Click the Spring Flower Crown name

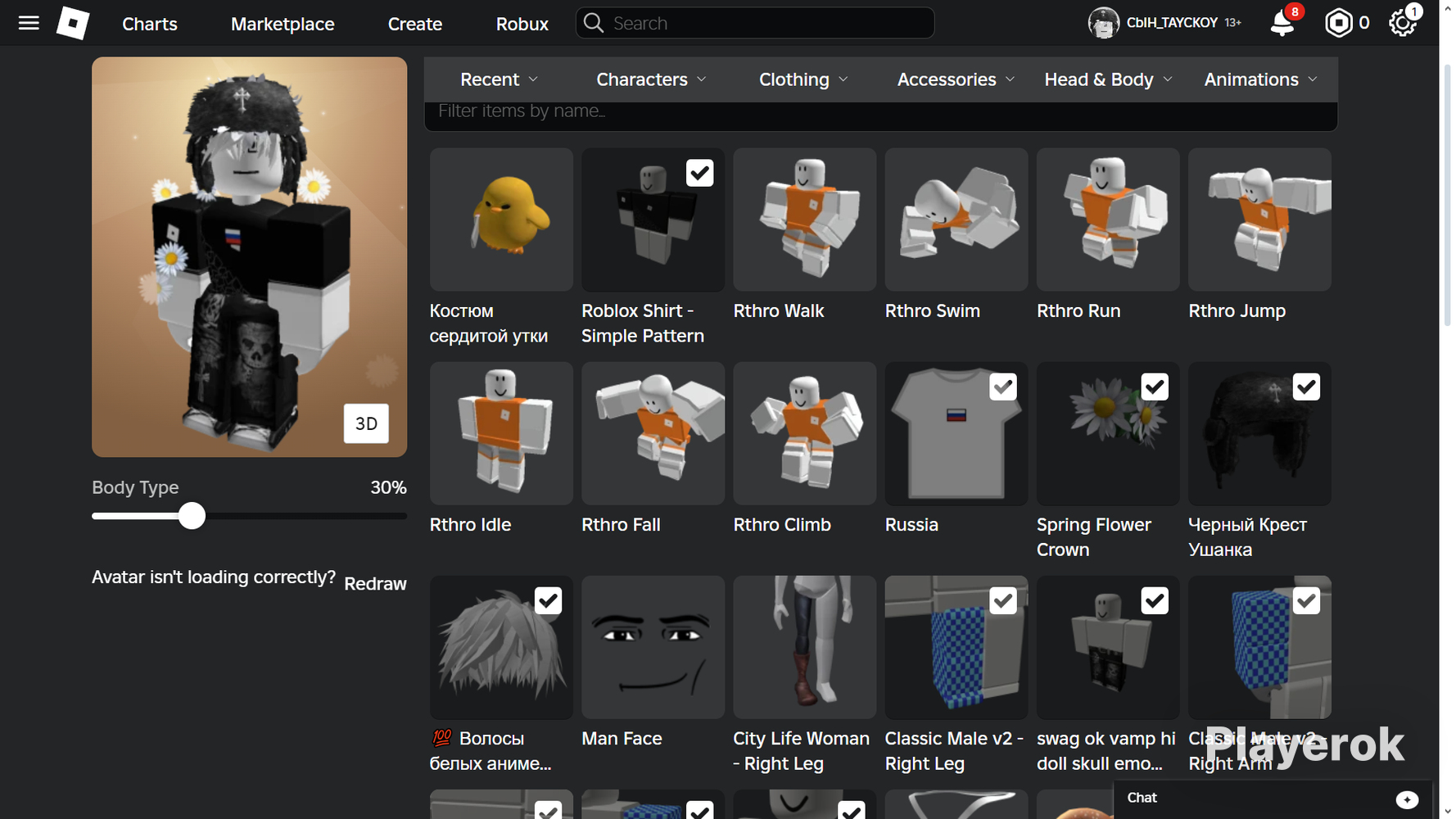[x=1094, y=537]
